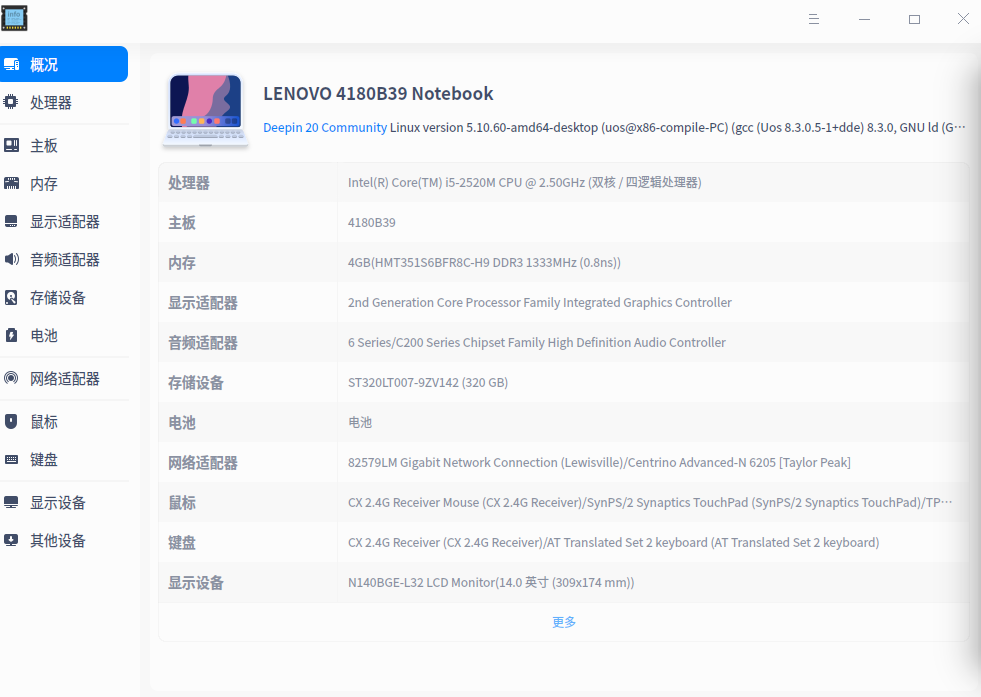Screen dimensions: 981x697
Task: Open 键盘 sidebar item
Action: (x=64, y=460)
